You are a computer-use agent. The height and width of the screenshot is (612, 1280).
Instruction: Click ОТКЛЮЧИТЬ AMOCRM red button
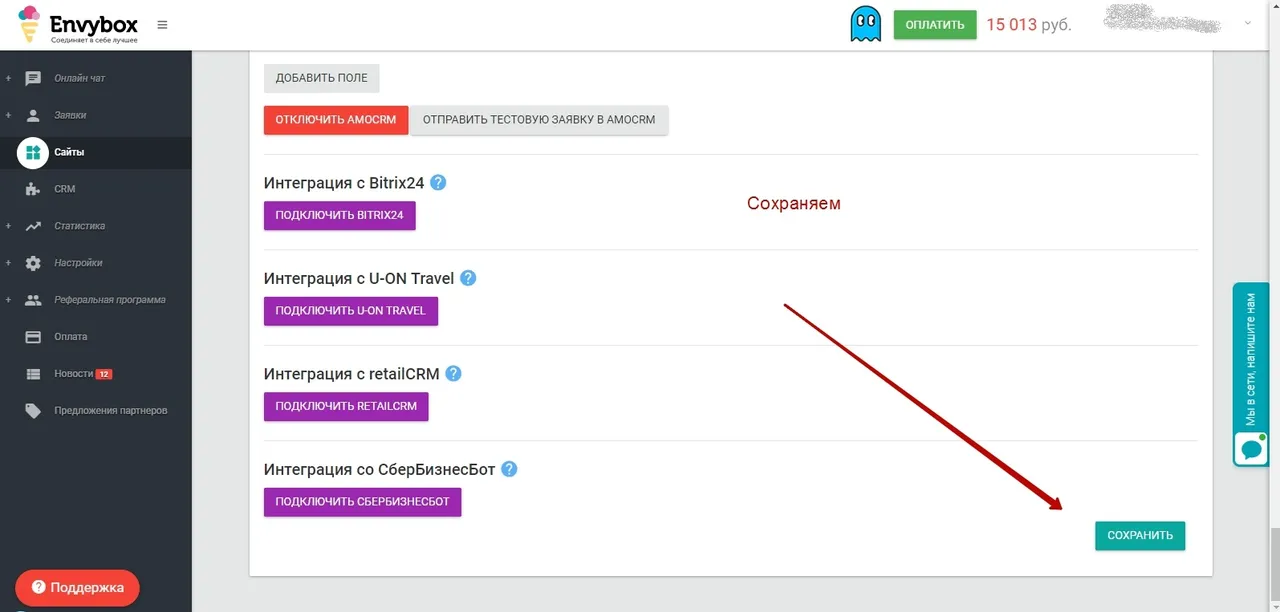pyautogui.click(x=335, y=120)
